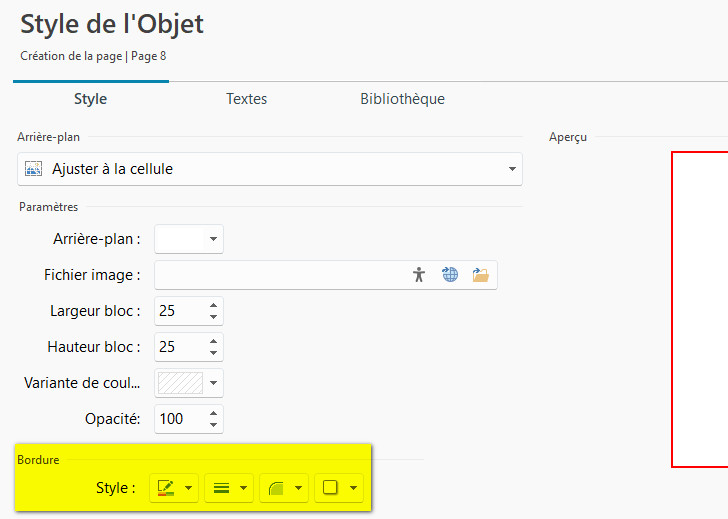
Task: Switch to the Textes tab
Action: (246, 99)
